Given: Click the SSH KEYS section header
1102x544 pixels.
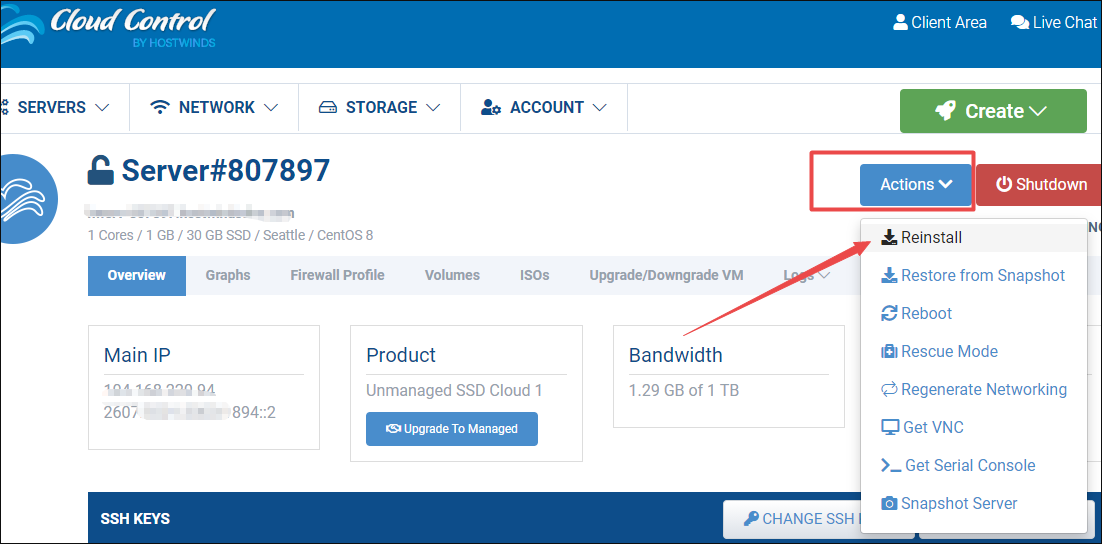Looking at the screenshot, I should [x=136, y=519].
